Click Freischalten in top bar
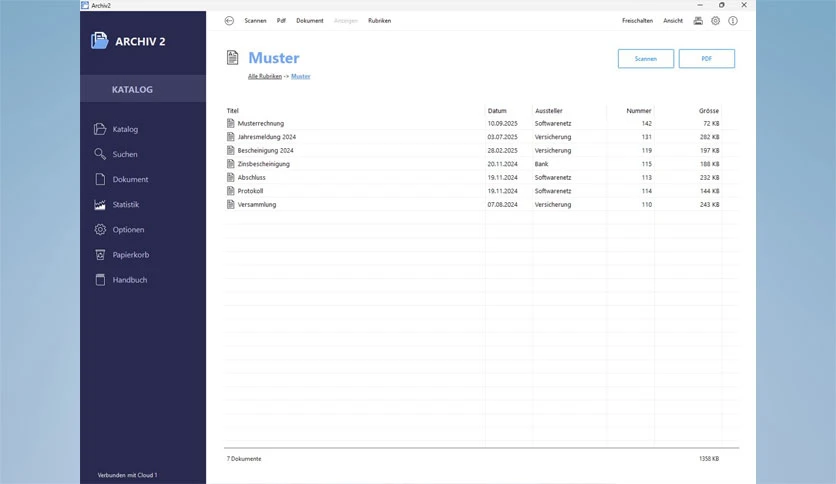Screen dimensions: 836x484 [637, 21]
